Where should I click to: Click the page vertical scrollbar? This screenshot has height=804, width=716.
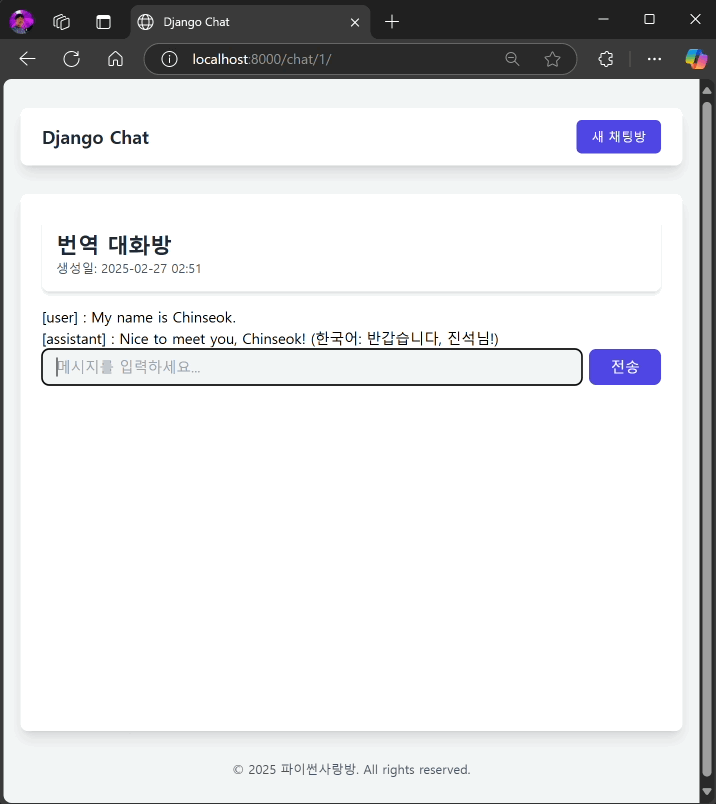[x=707, y=400]
